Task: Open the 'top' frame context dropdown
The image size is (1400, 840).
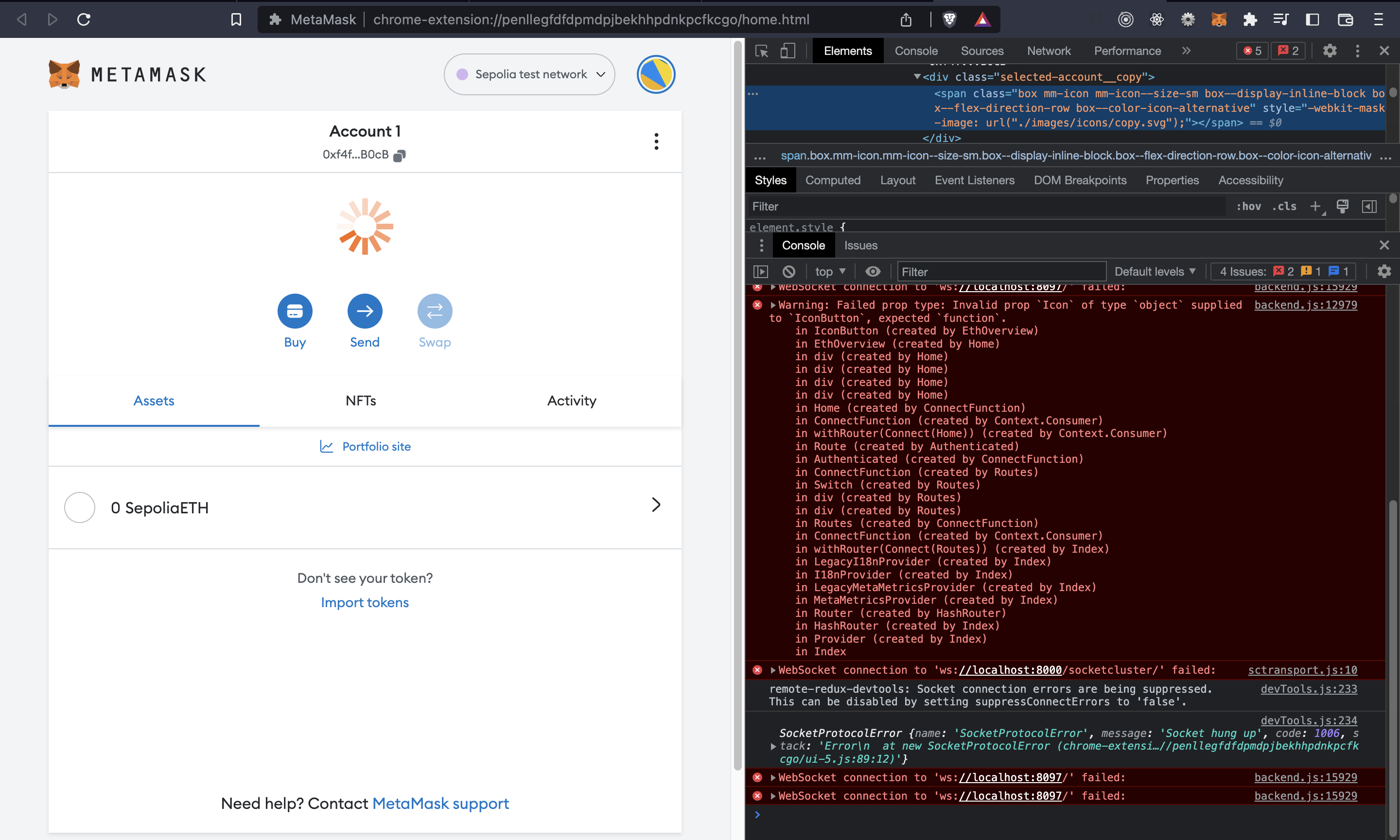Action: coord(829,271)
